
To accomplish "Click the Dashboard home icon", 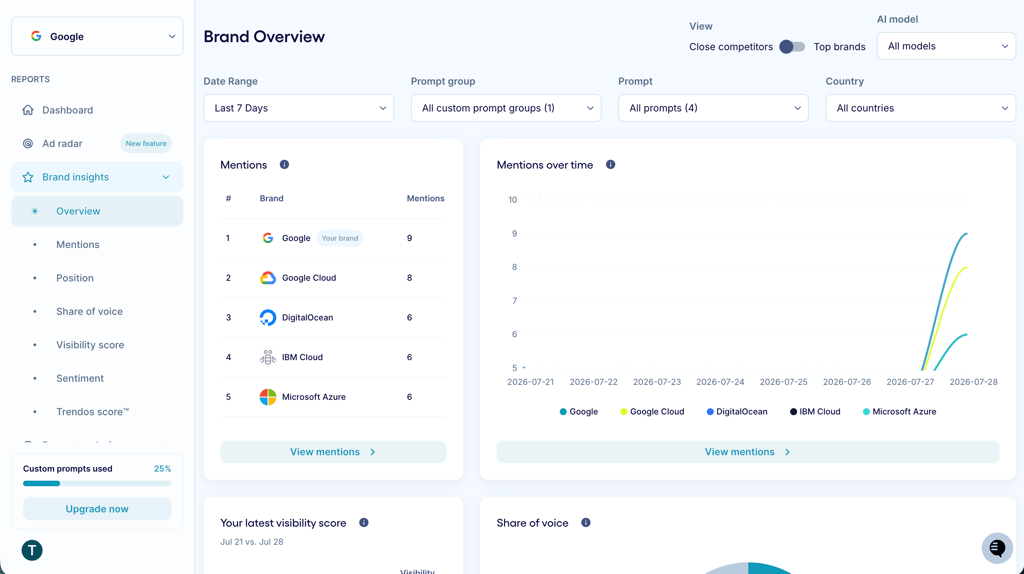I will click(x=27, y=110).
